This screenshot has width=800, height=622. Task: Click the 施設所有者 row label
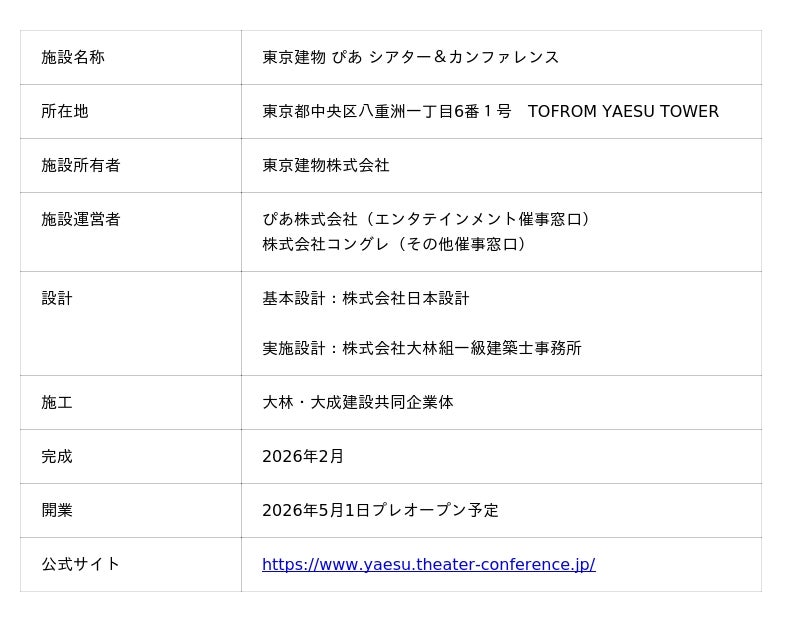tap(81, 166)
